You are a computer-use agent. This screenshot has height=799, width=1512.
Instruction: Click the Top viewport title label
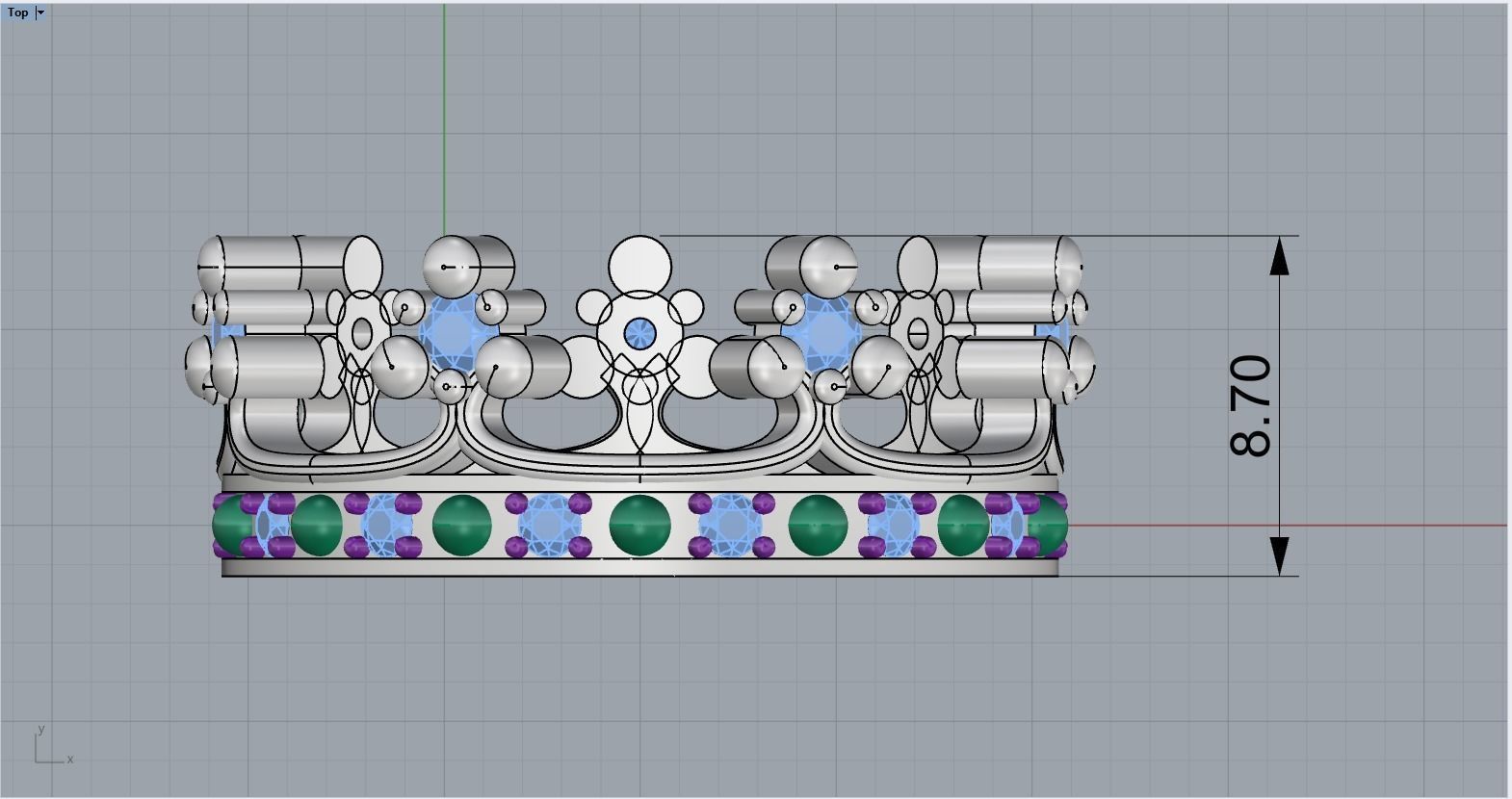tap(18, 13)
